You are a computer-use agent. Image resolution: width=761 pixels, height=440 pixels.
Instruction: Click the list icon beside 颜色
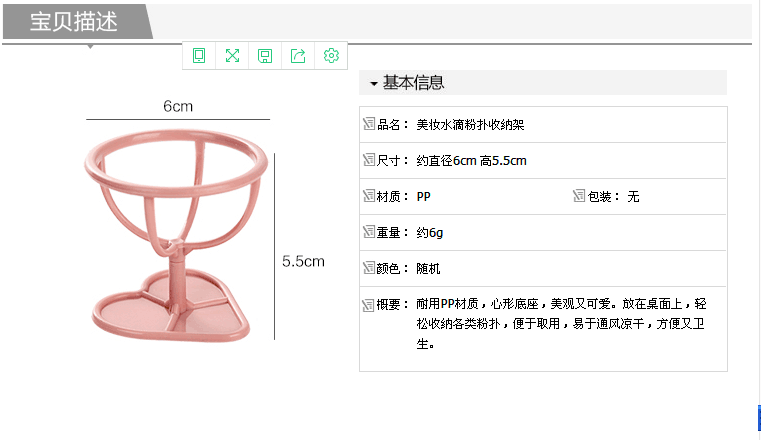(x=368, y=268)
